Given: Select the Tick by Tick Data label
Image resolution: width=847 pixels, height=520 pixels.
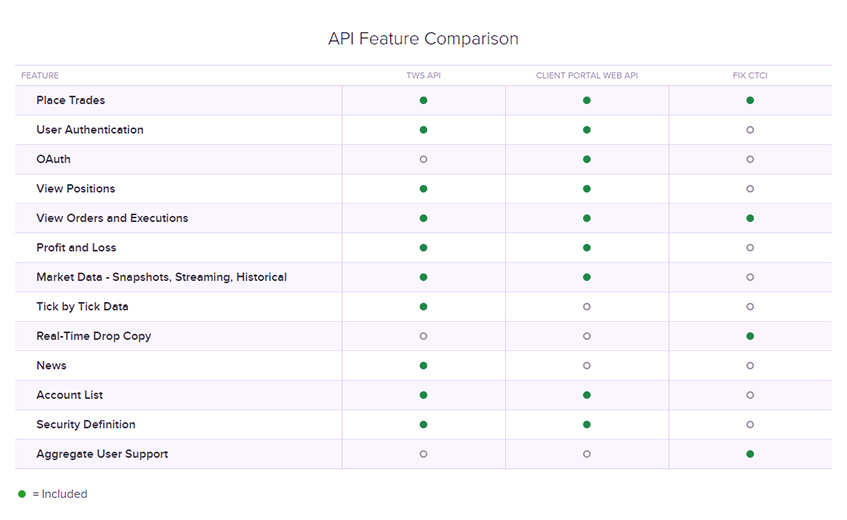Looking at the screenshot, I should coord(82,307).
